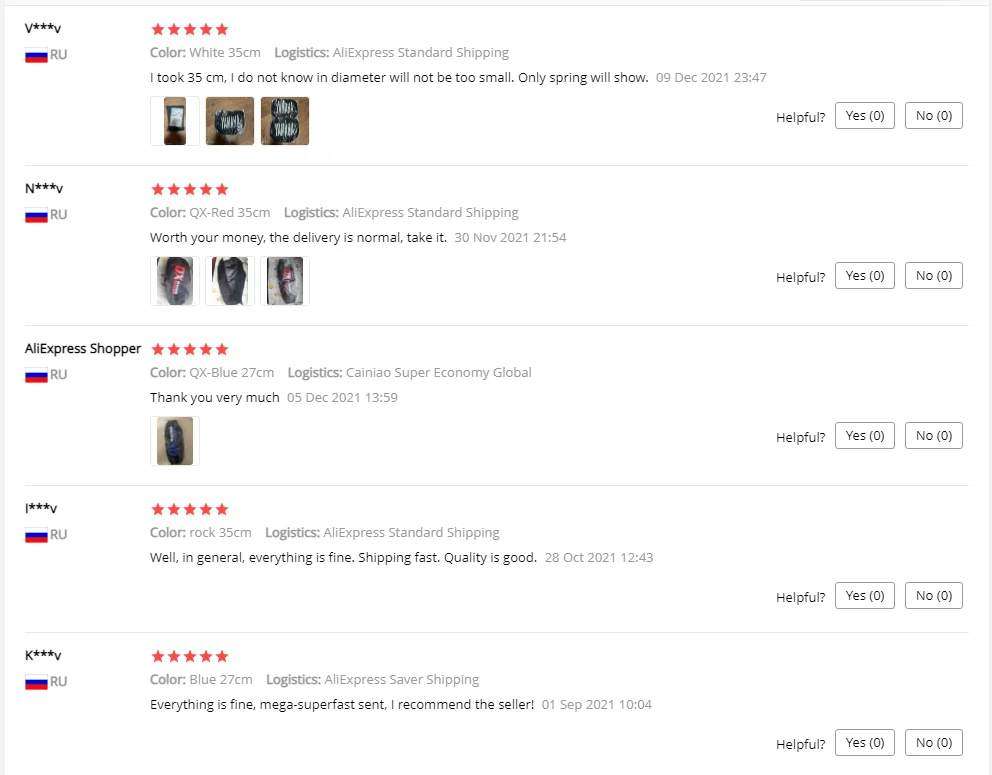
Task: Open third photo in N***v's review
Action: coord(285,281)
